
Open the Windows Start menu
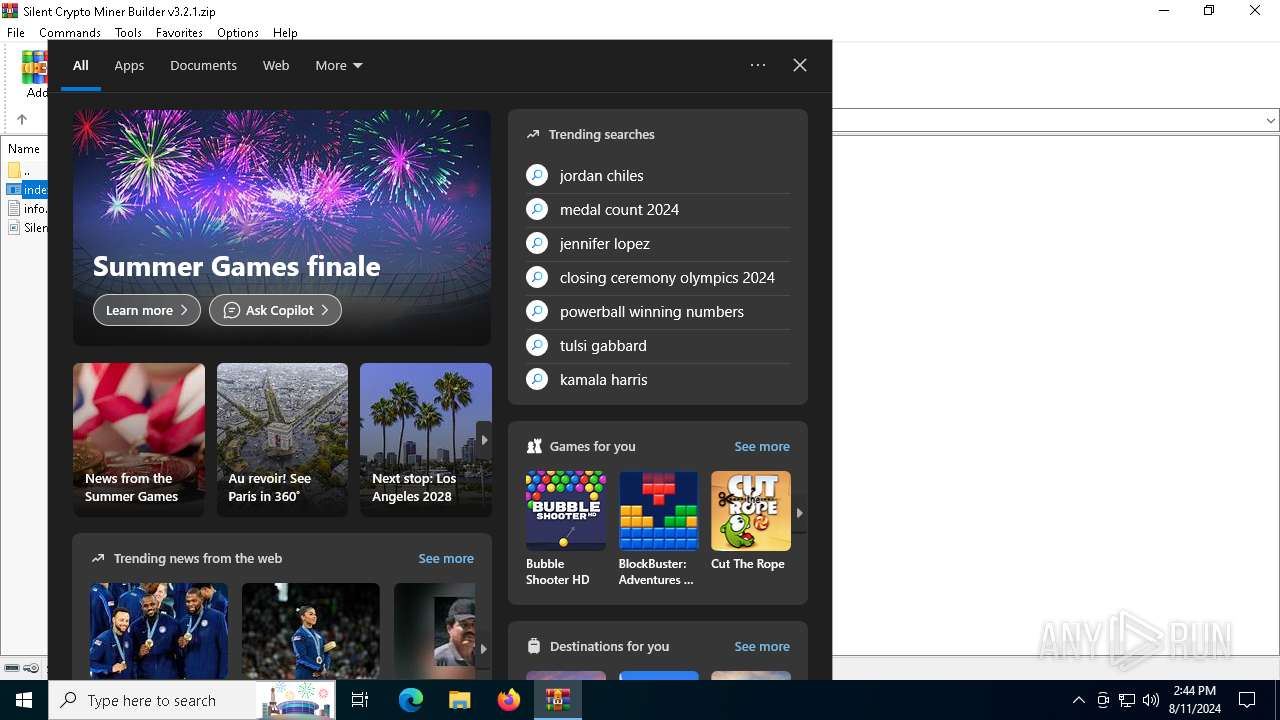(24, 700)
